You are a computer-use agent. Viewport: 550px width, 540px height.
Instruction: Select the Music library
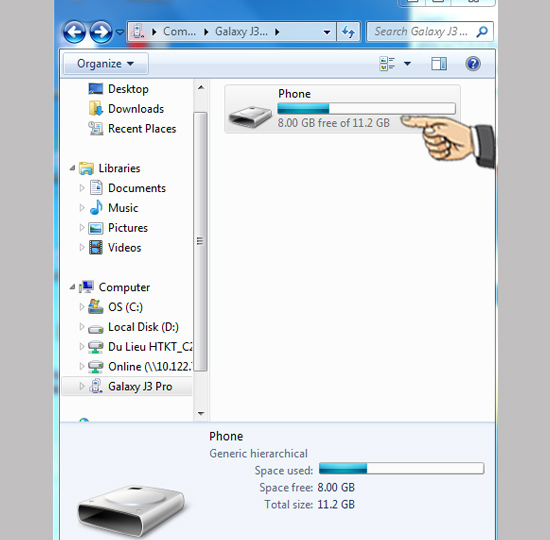click(123, 208)
